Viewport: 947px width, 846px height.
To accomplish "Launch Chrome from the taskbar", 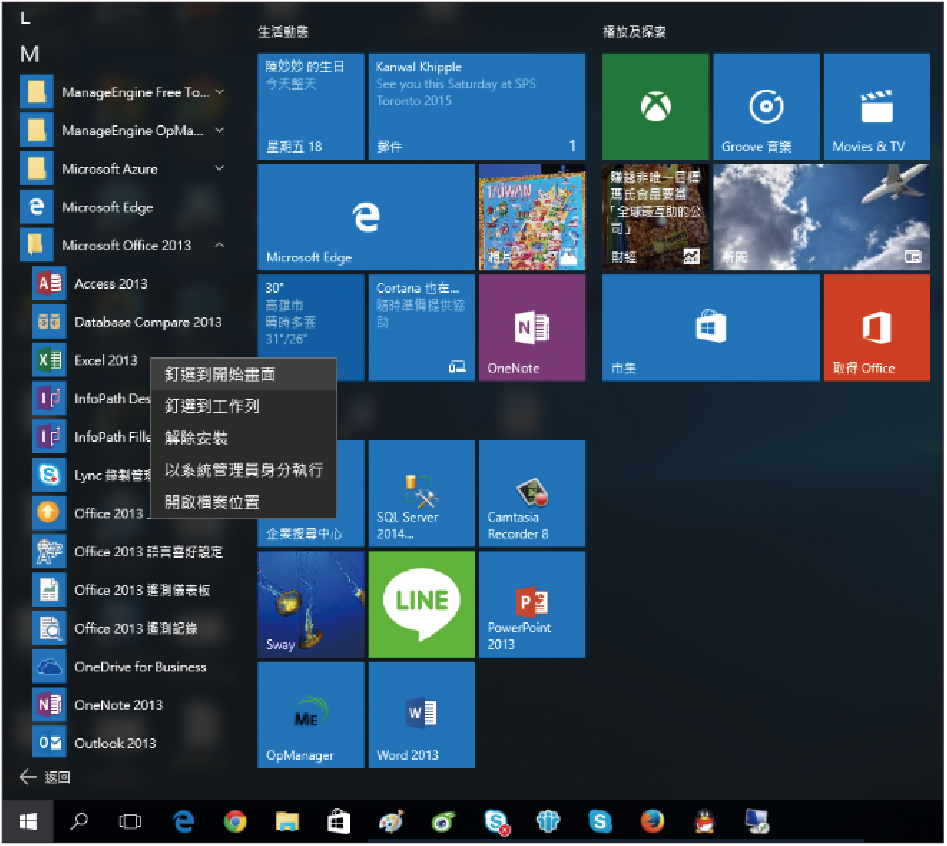I will click(235, 821).
